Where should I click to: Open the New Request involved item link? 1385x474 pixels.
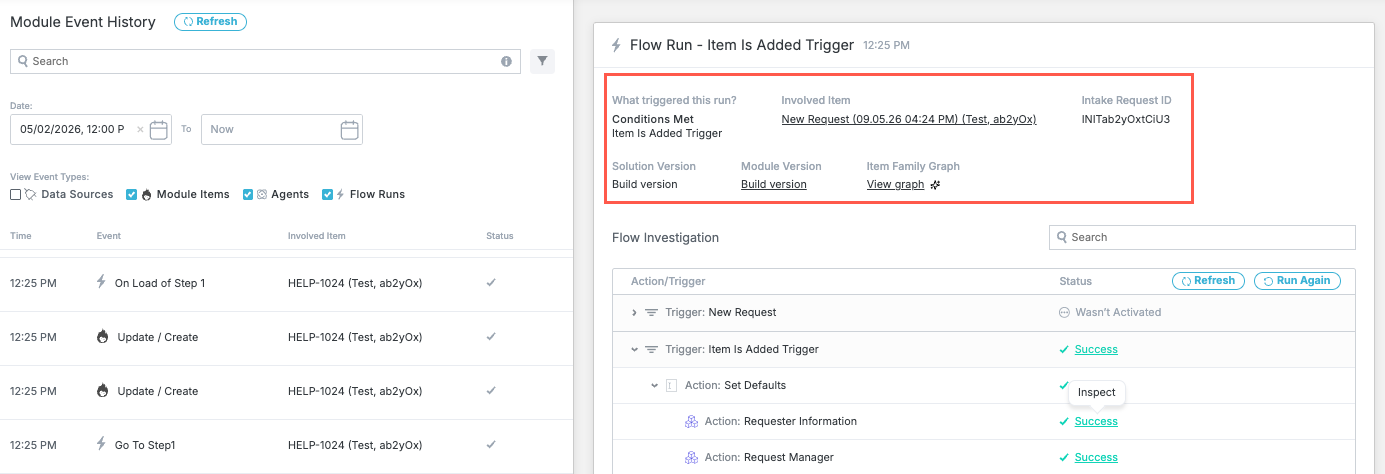click(x=908, y=119)
